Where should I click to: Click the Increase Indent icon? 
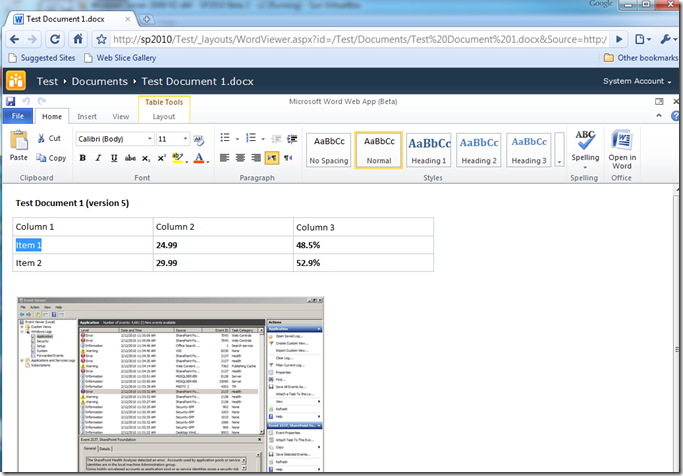point(292,139)
